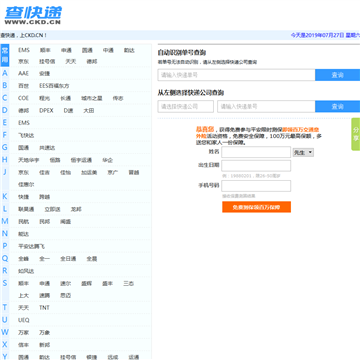Click into the 出生日期 birth date field
This screenshot has width=360, height=360.
(256, 166)
